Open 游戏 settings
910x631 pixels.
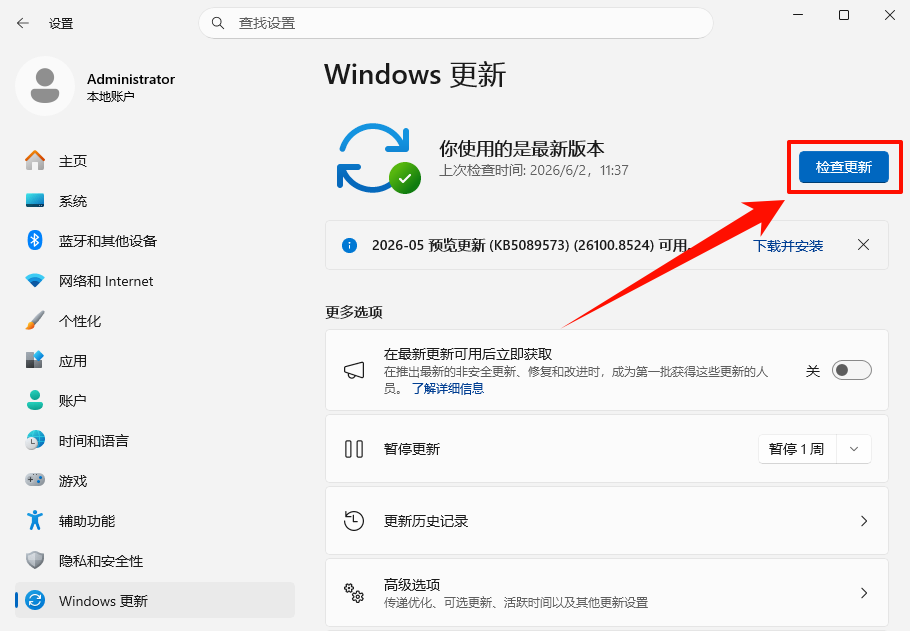coord(155,480)
